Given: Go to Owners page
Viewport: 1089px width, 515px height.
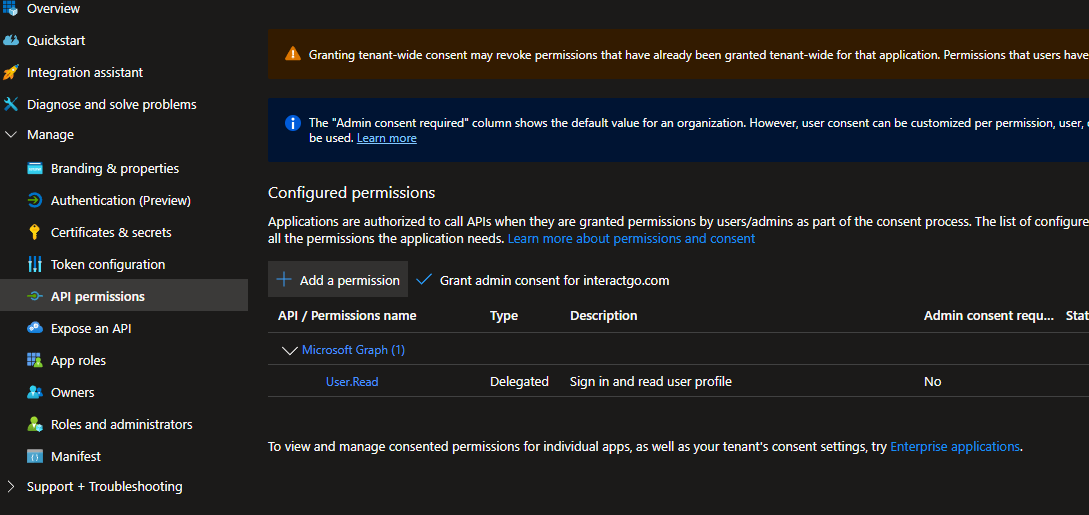Looking at the screenshot, I should coord(72,392).
